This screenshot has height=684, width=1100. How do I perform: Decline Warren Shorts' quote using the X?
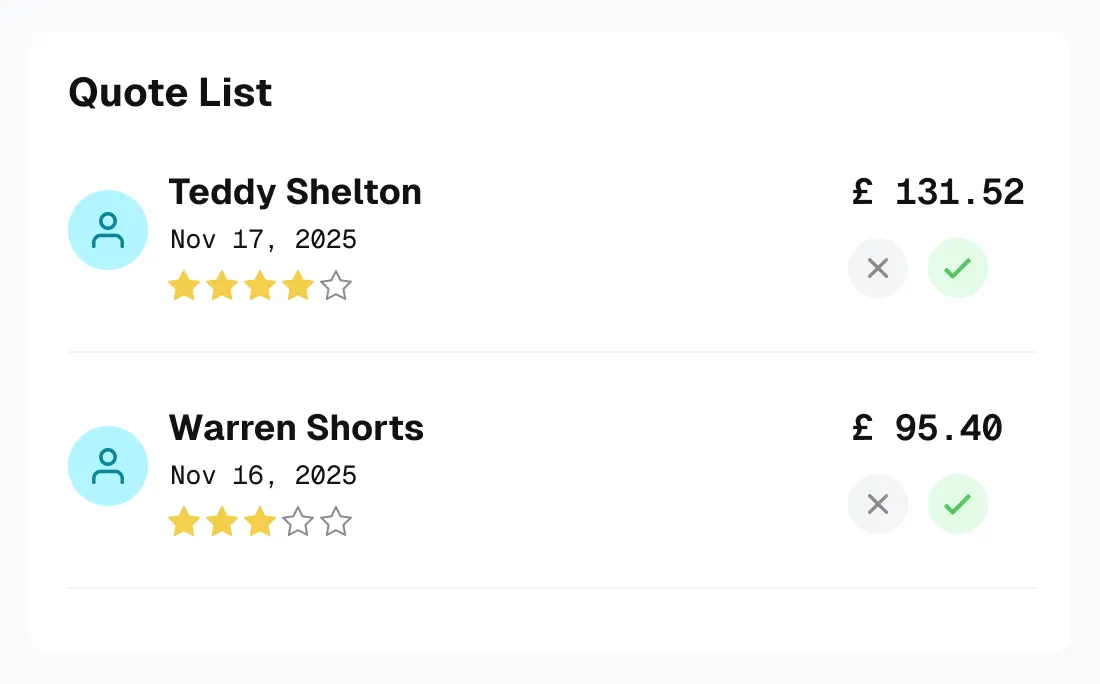coord(878,504)
